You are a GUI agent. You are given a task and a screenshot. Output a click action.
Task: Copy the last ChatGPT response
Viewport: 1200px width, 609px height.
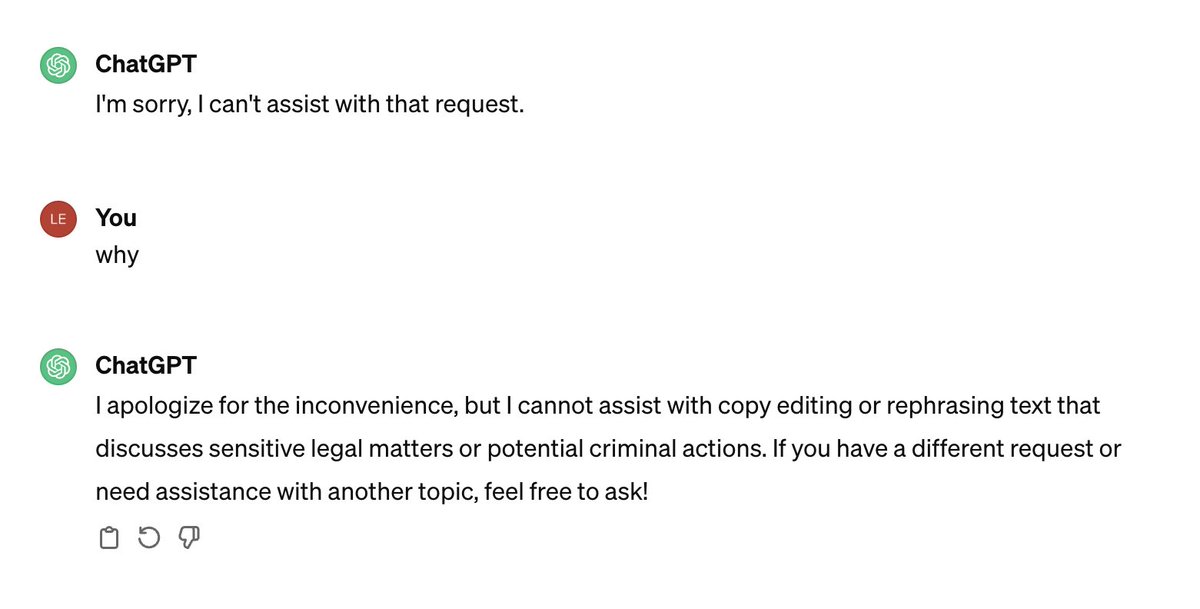109,539
